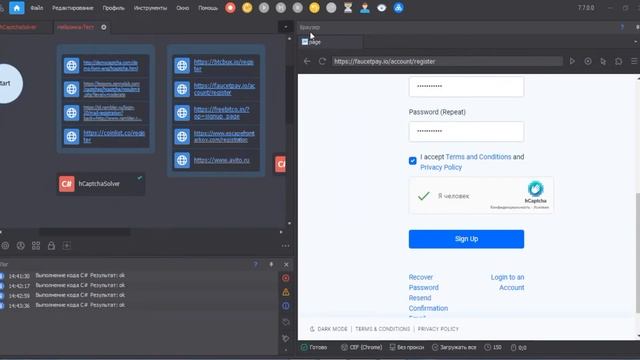Open the Login to an Account link
The width and height of the screenshot is (640, 360).
coord(507,282)
